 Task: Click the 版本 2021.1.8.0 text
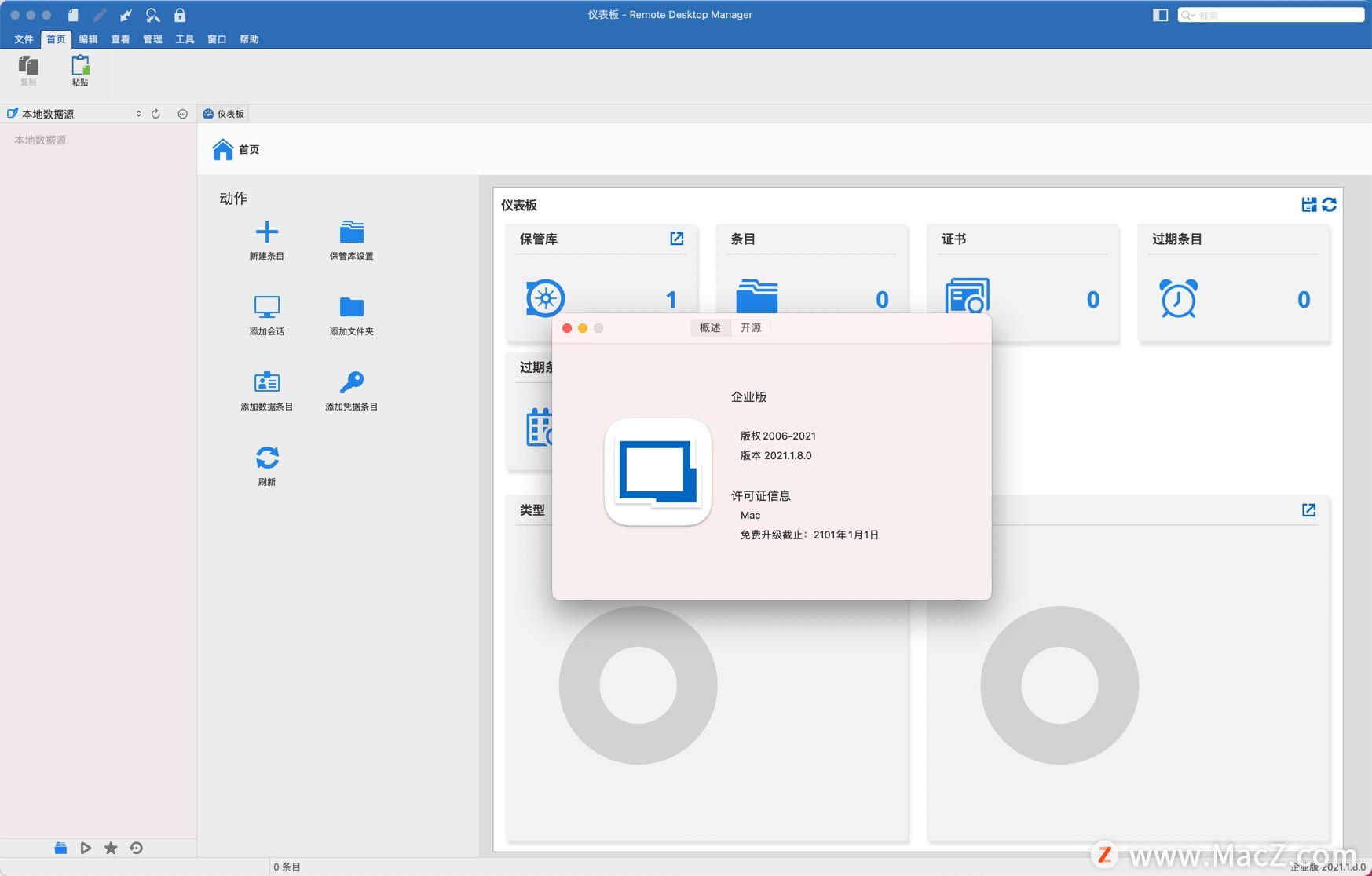click(776, 455)
